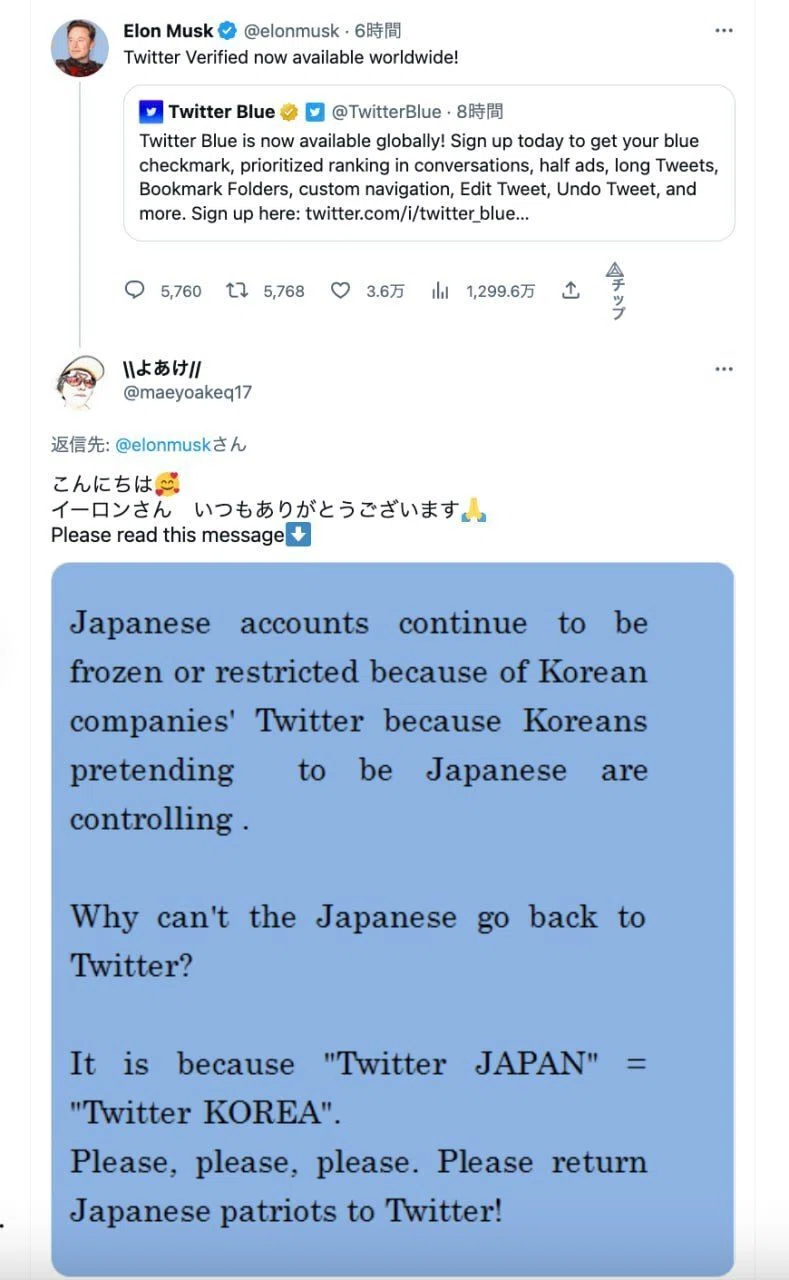The width and height of the screenshot is (789, 1280).
Task: Click Elon Musk's blue verified badge
Action: (x=229, y=31)
